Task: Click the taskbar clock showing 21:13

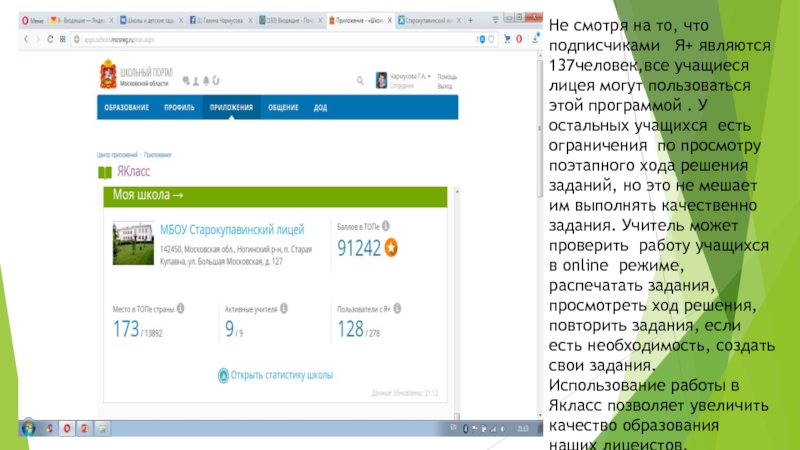Action: coord(523,429)
